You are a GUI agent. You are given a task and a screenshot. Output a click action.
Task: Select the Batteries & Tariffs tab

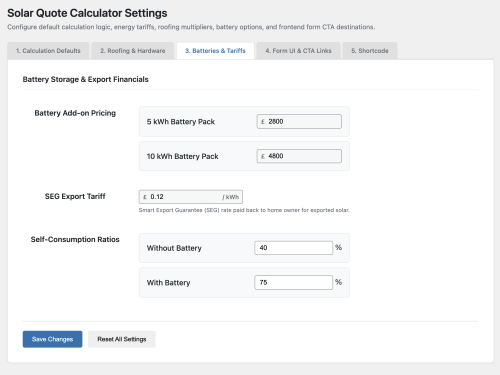(x=215, y=51)
